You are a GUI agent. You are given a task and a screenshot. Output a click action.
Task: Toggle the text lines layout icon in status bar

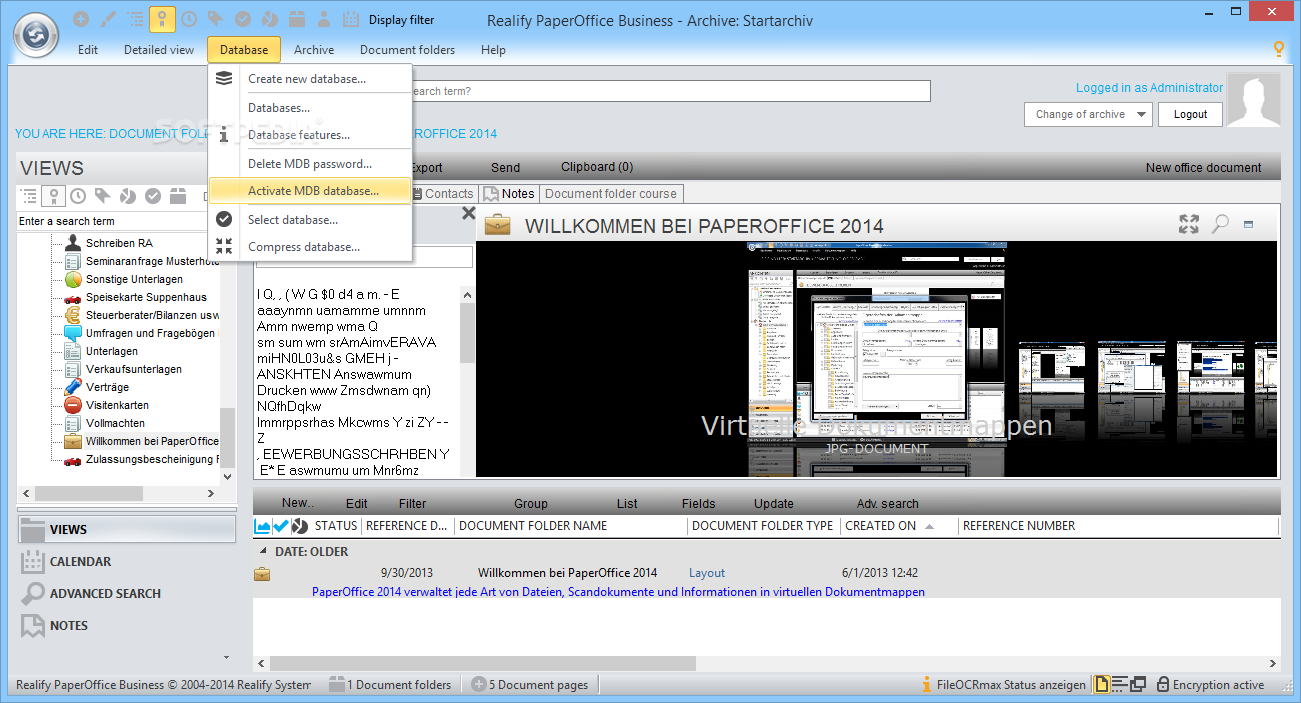1120,685
